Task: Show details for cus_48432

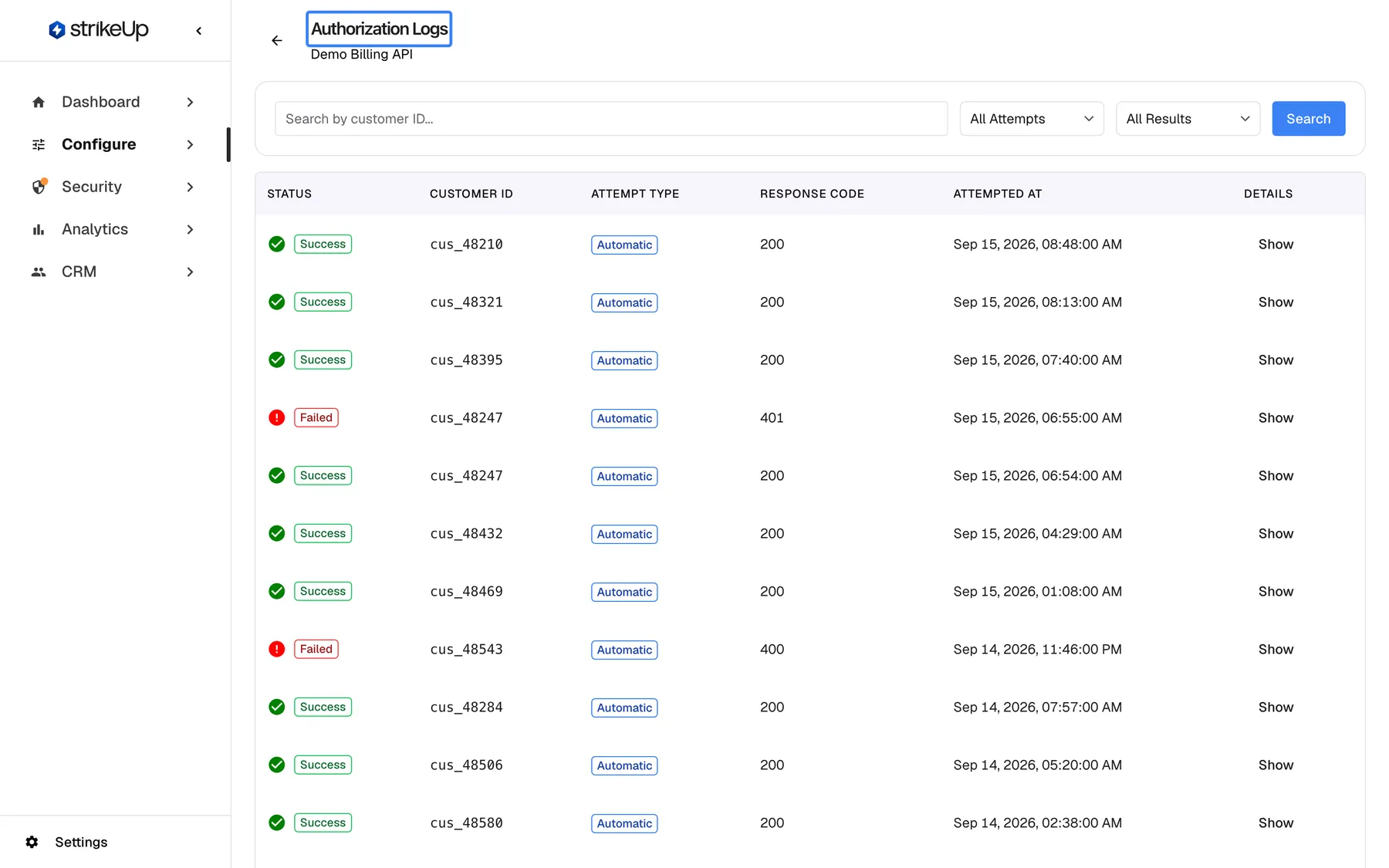Action: pyautogui.click(x=1276, y=533)
